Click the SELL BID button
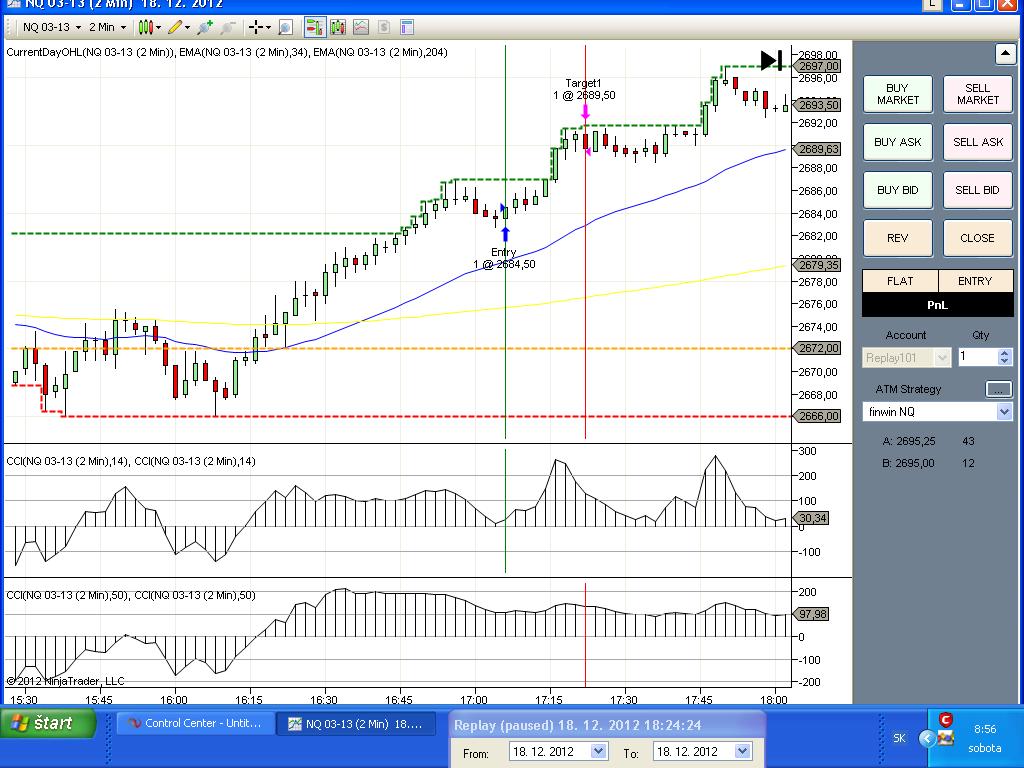 [x=978, y=190]
